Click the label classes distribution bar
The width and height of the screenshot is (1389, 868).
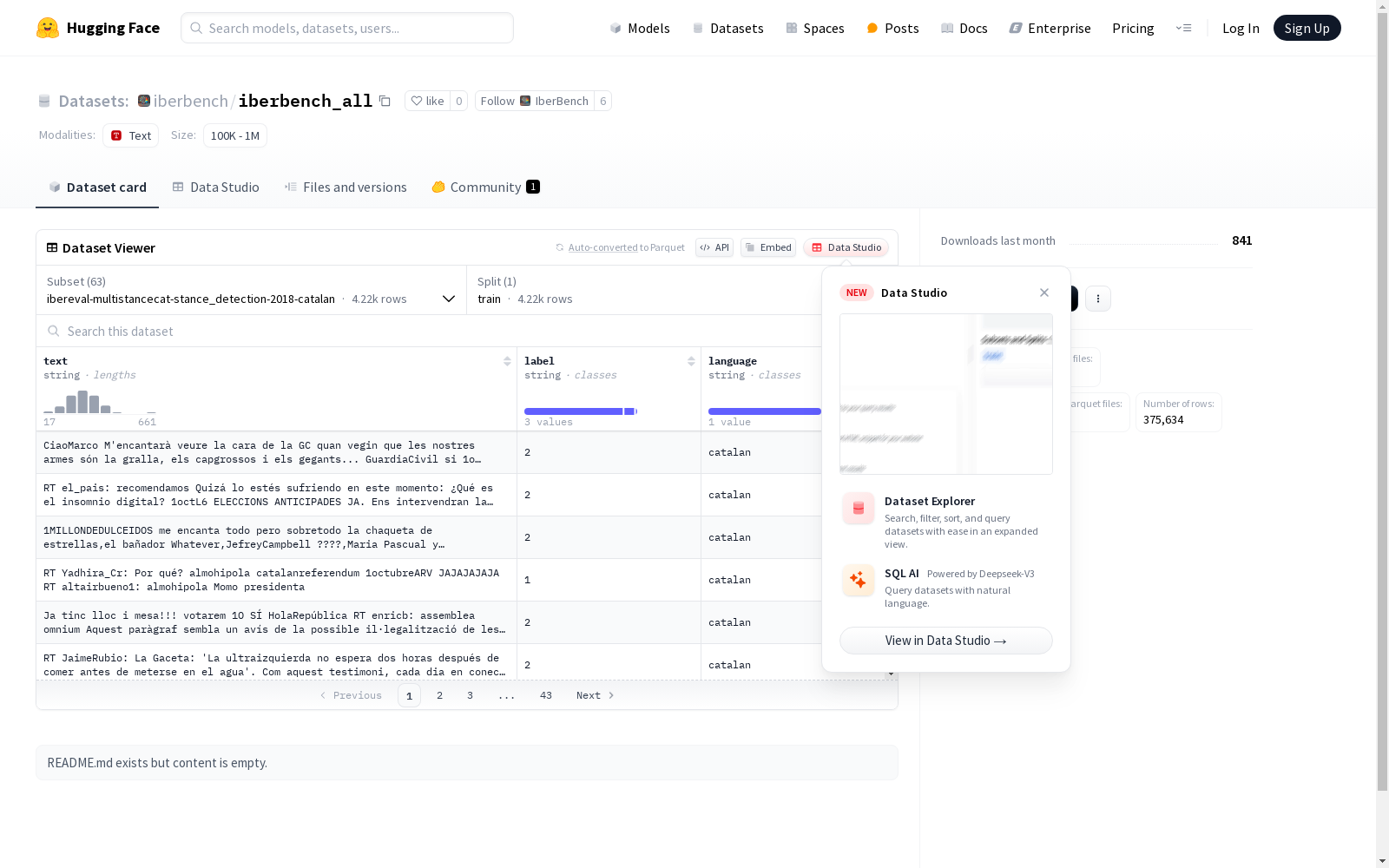[581, 411]
